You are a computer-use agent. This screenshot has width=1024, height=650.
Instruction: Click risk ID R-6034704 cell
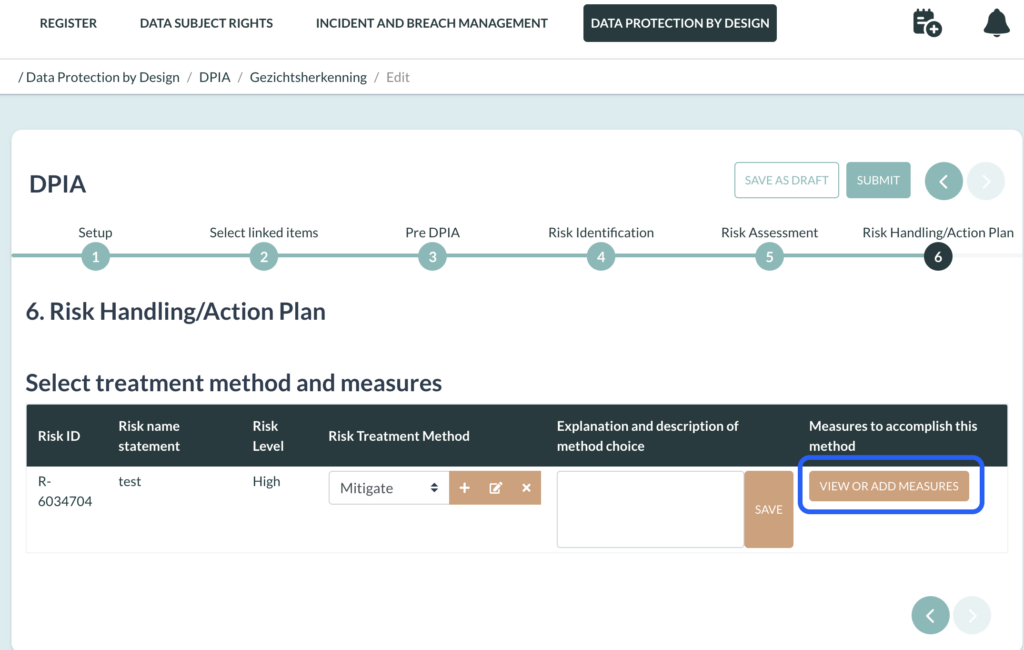tap(65, 491)
